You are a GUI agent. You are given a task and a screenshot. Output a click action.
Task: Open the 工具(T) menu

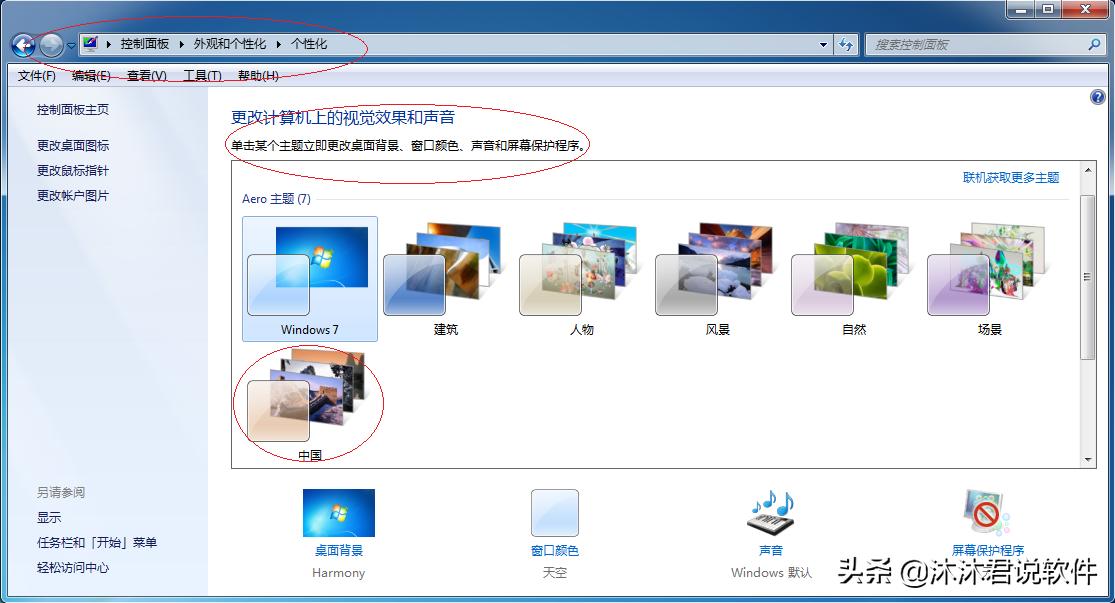point(199,75)
